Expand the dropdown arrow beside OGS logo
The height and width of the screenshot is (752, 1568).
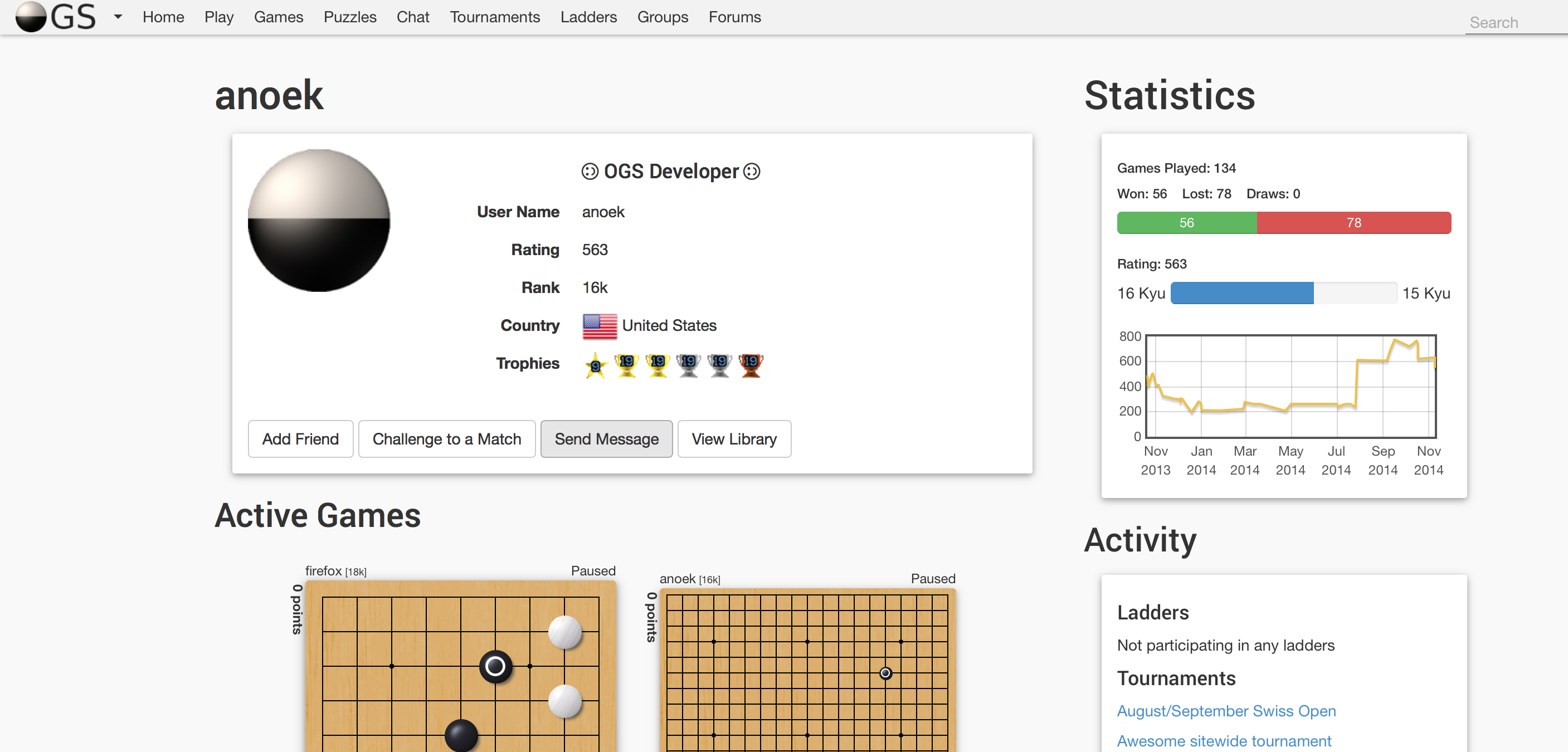pyautogui.click(x=118, y=16)
